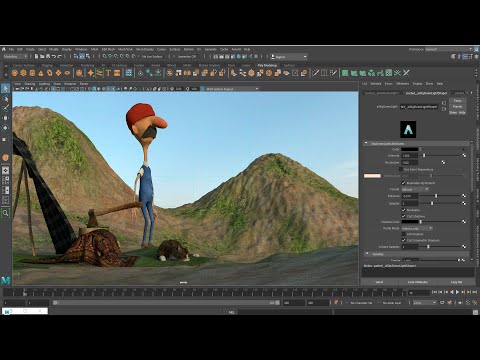Activate the Paint selection tool in toolbox
480x360 pixels.
(x=6, y=108)
